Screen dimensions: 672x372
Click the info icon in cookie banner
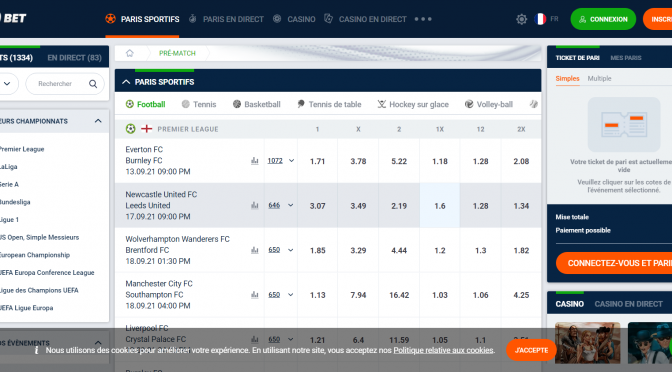coord(36,350)
